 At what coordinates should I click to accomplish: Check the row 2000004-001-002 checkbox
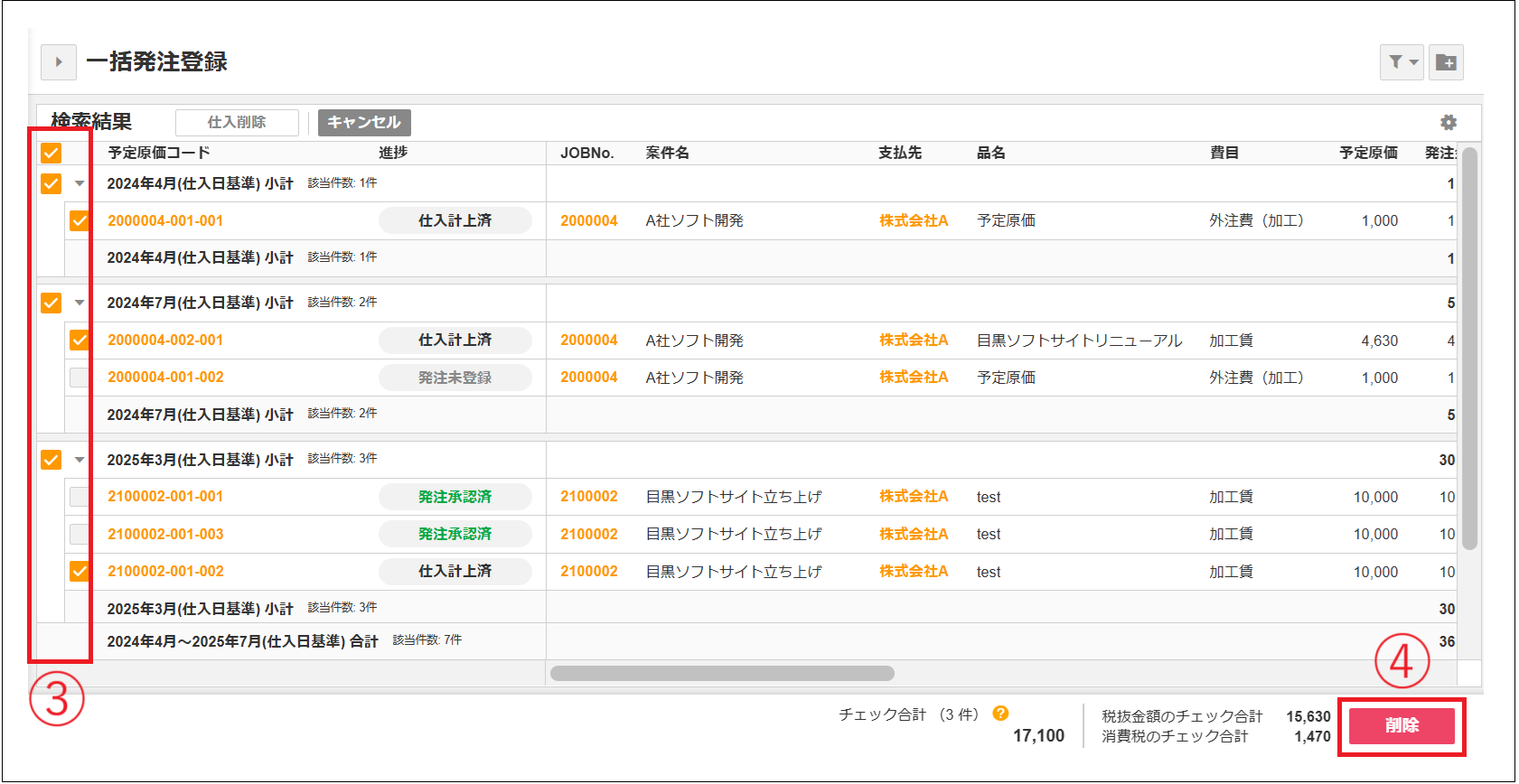[80, 378]
